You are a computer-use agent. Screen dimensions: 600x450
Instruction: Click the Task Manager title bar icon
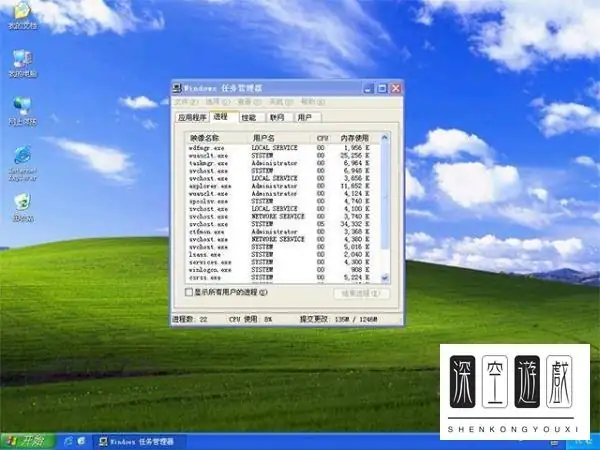click(x=177, y=88)
